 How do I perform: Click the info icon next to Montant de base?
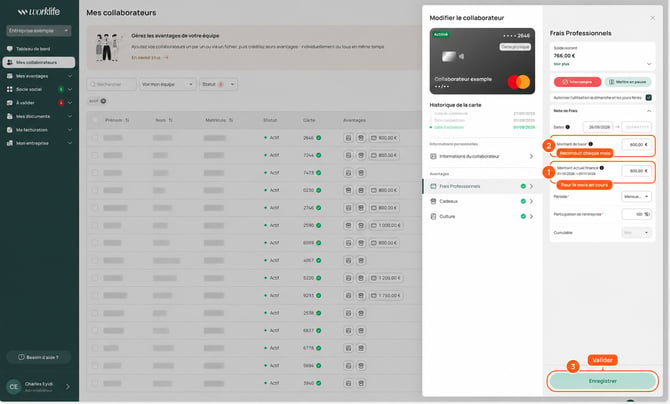click(591, 144)
